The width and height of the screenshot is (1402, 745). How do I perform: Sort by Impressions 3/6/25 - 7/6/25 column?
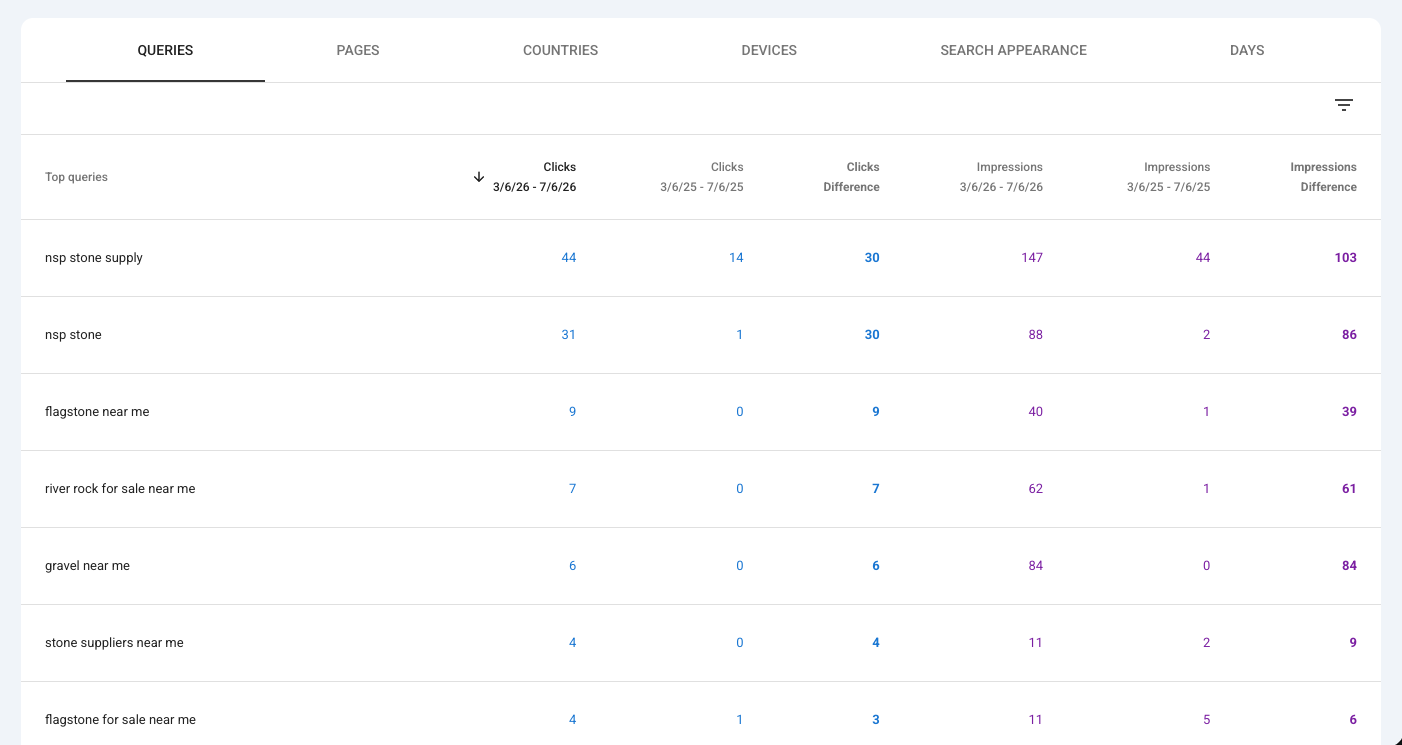point(1168,177)
